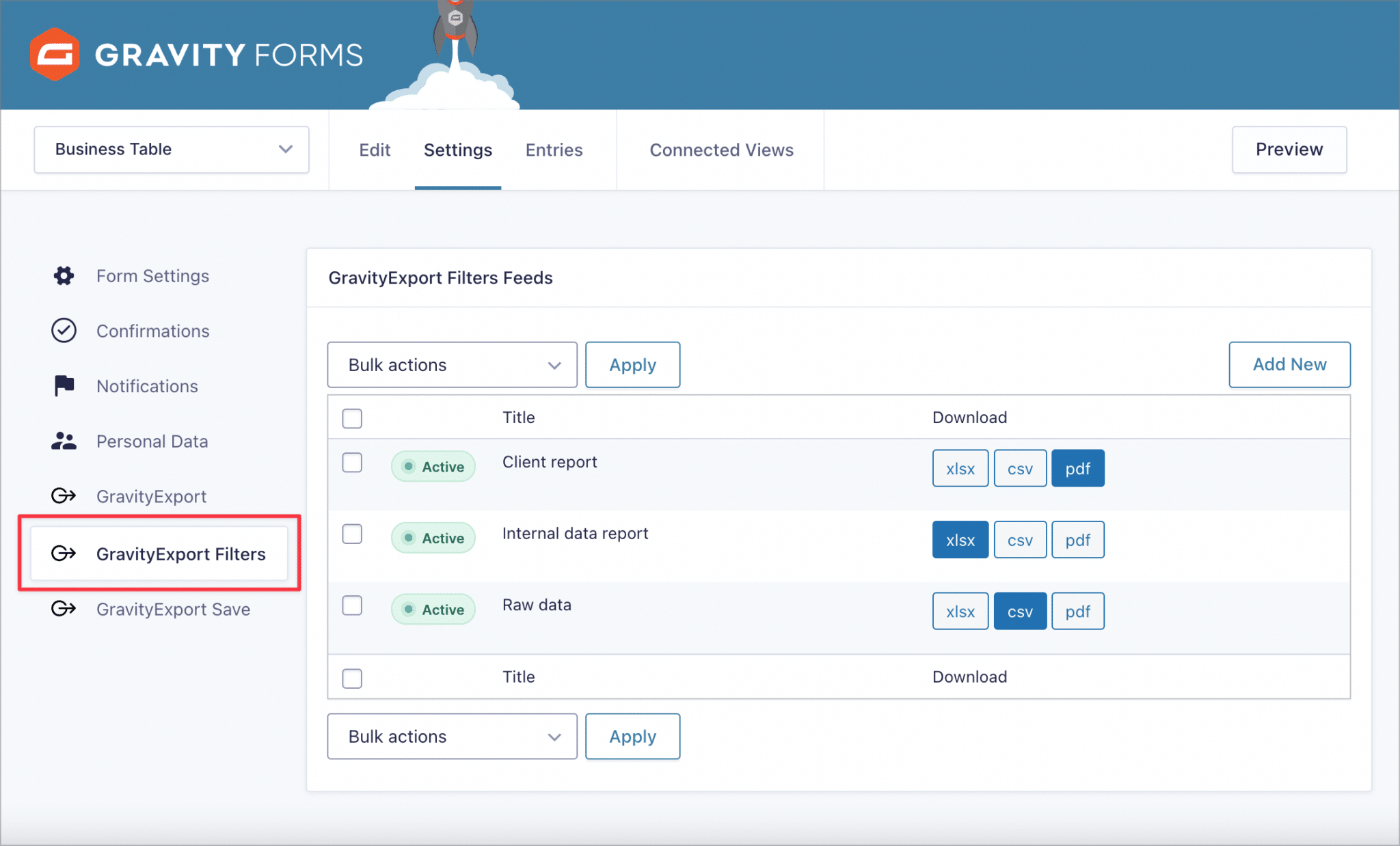Screen dimensions: 1400x846
Task: Open the Client report feed title
Action: (550, 462)
